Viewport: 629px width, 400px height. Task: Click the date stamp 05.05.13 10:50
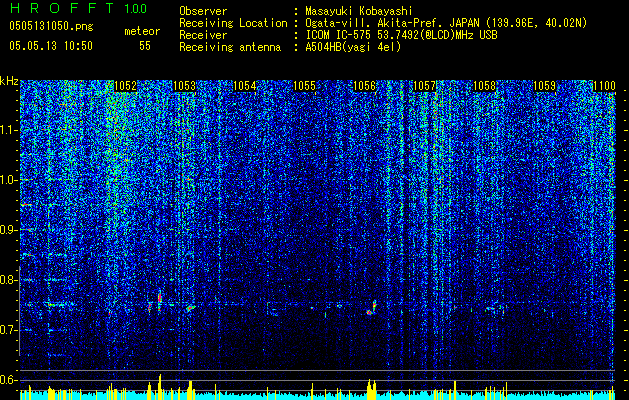[x=51, y=46]
